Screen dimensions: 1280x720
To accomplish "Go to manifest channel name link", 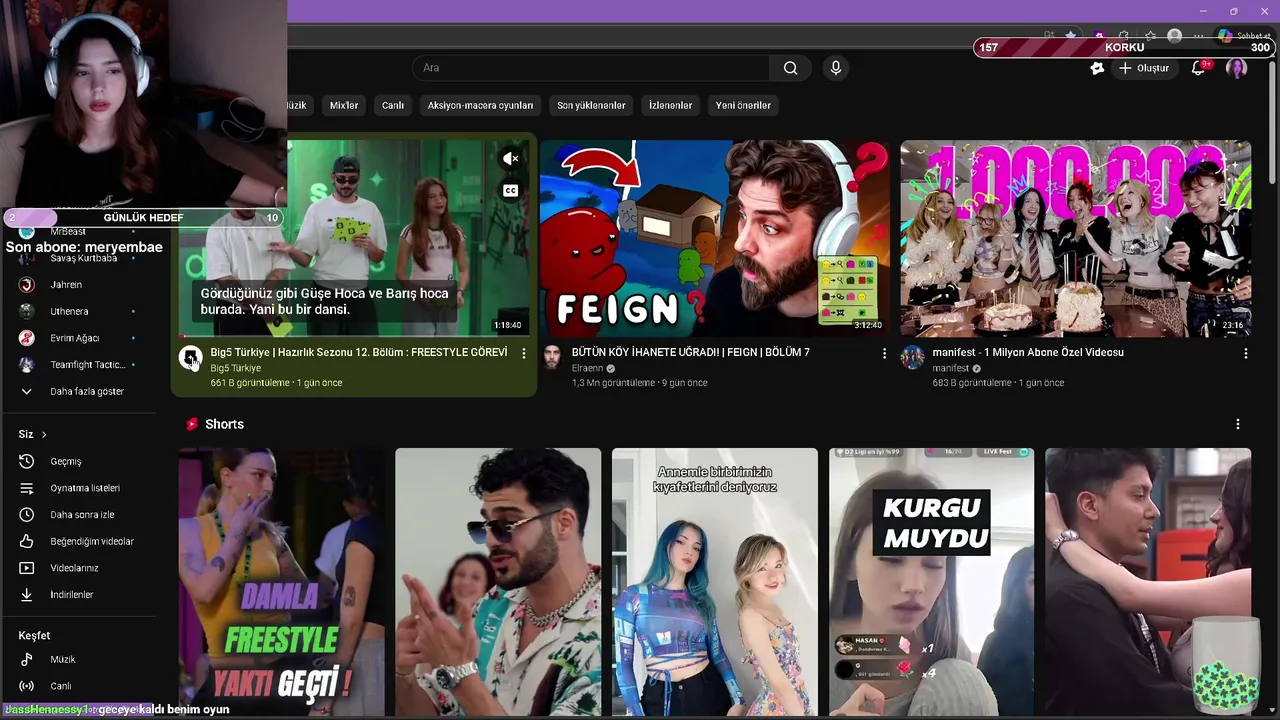I will (x=951, y=368).
